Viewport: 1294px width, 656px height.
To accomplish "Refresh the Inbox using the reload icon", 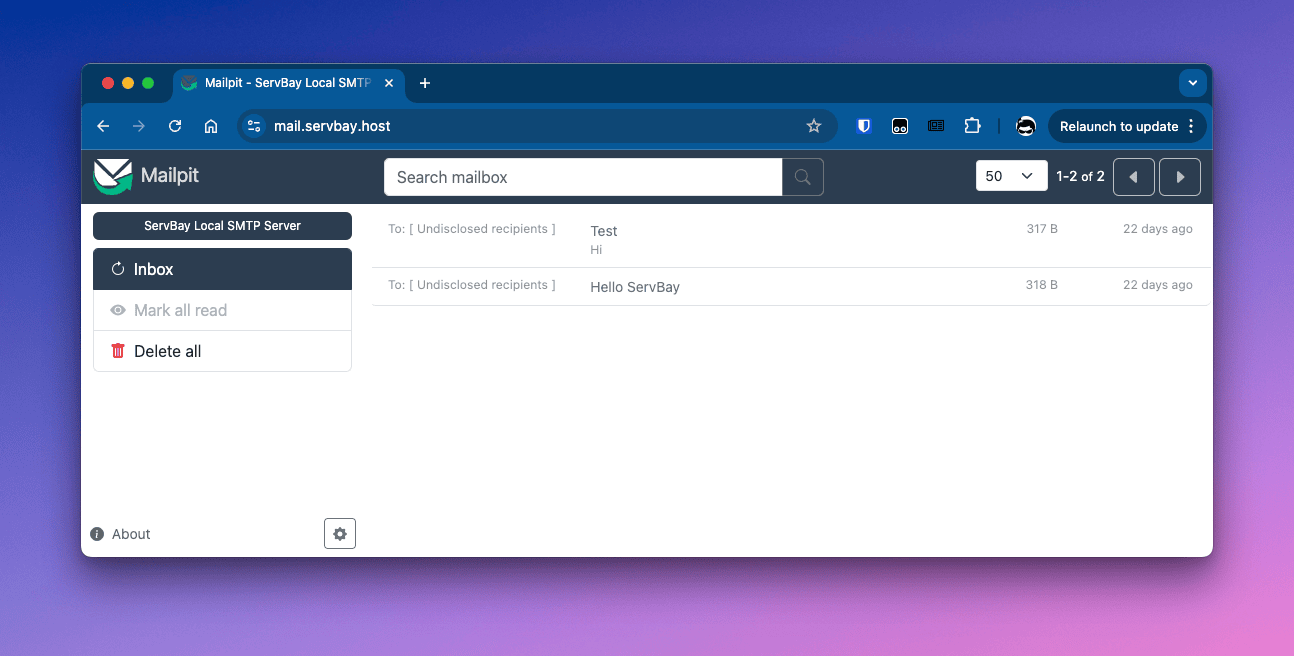I will [119, 268].
